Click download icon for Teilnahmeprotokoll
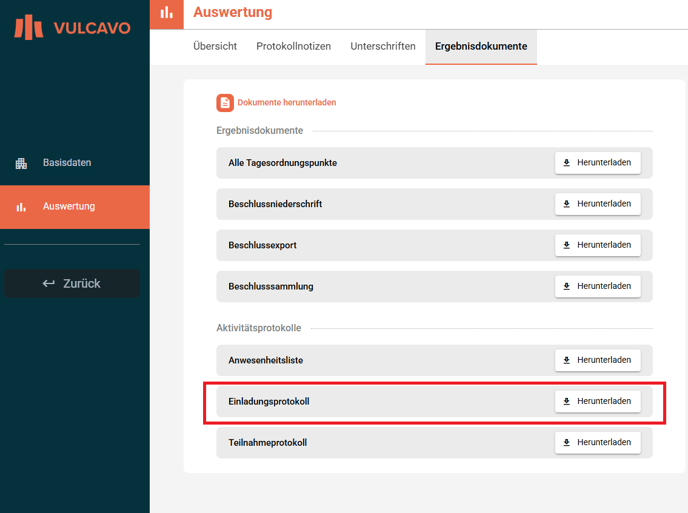Viewport: 688px width, 513px height. 567,442
